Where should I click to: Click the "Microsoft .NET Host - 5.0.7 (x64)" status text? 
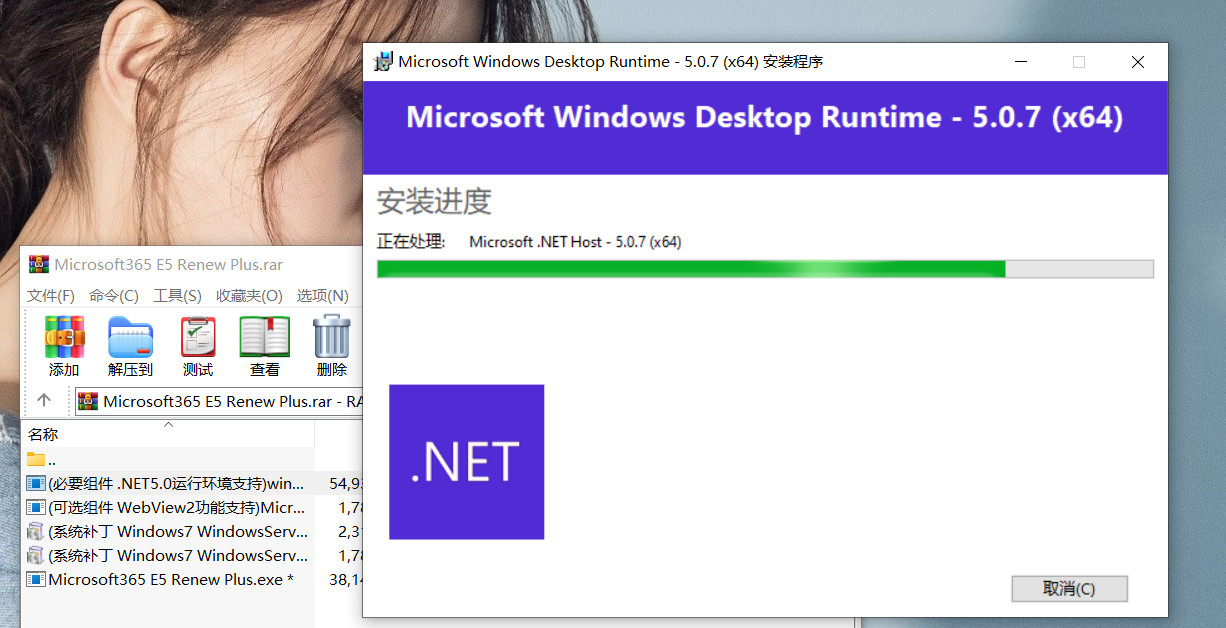tap(575, 242)
